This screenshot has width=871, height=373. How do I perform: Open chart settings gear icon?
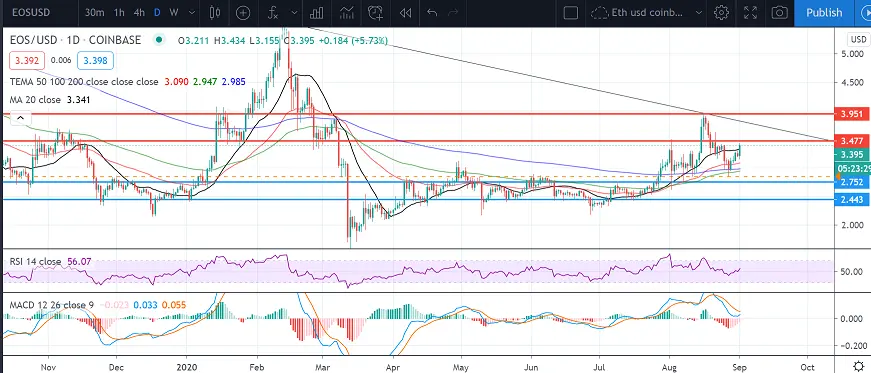[721, 13]
